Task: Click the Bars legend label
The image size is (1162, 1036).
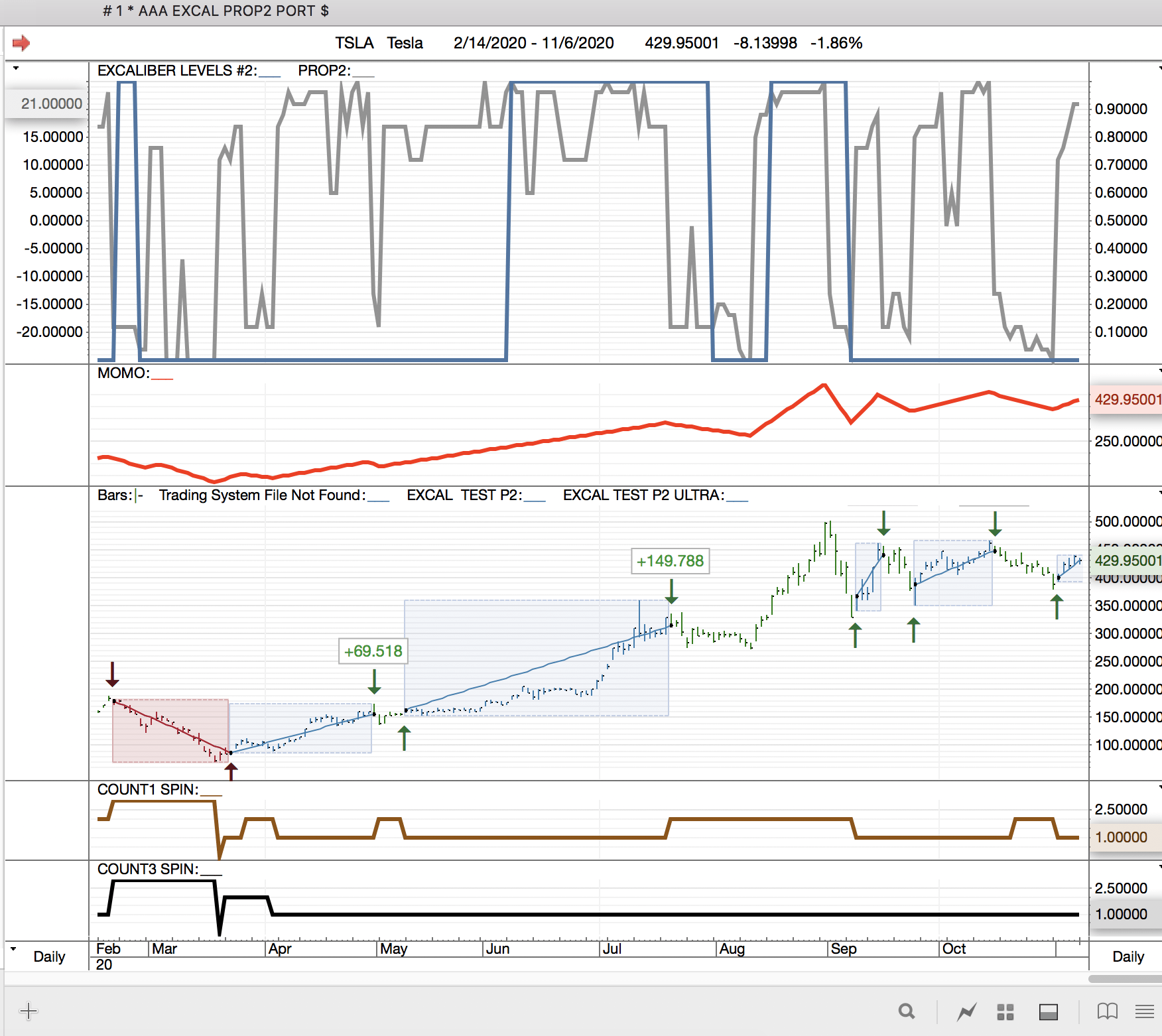Action: point(115,495)
